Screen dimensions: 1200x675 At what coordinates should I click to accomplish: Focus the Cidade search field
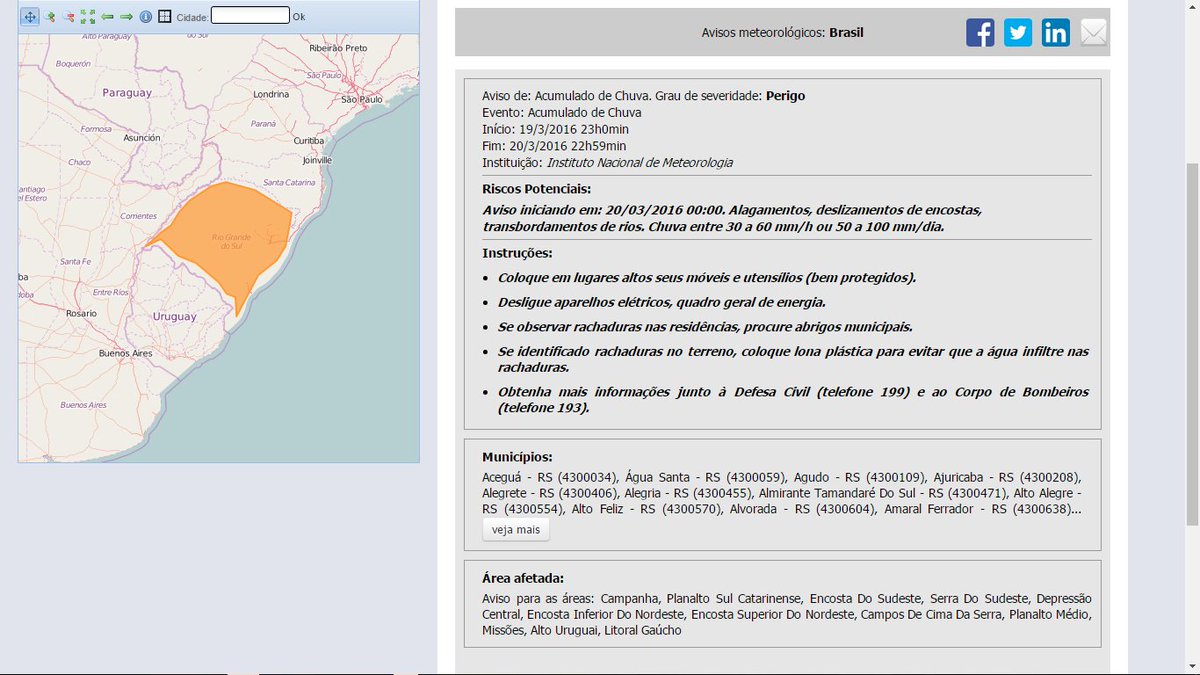[x=250, y=16]
